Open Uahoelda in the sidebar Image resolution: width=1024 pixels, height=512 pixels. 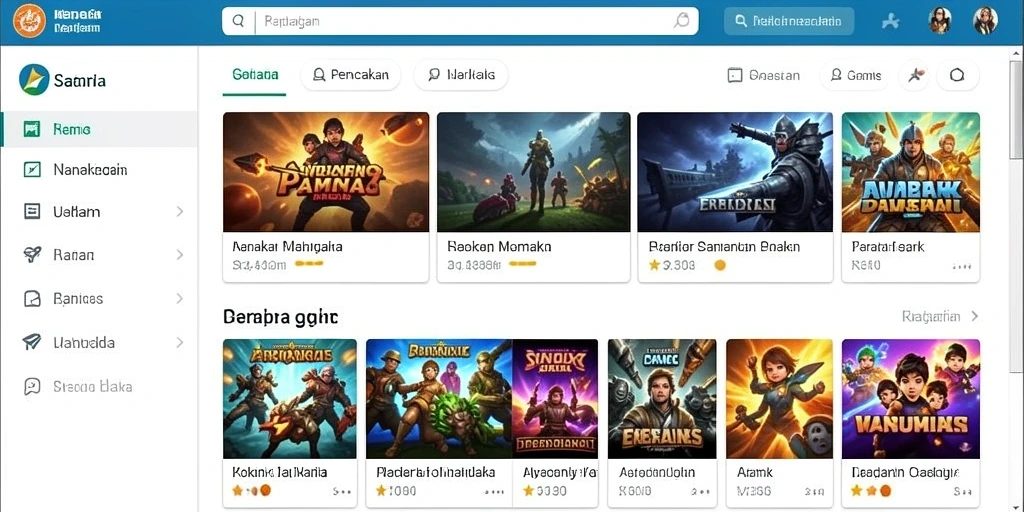click(x=99, y=342)
